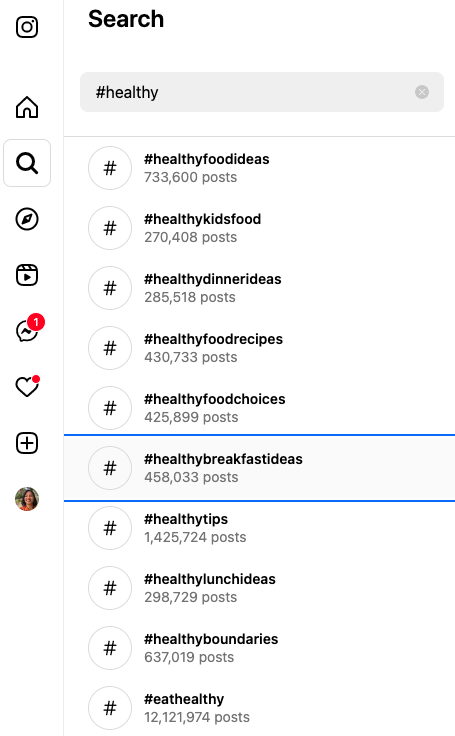Clear the search field with the x button
This screenshot has height=736, width=455.
tap(422, 92)
